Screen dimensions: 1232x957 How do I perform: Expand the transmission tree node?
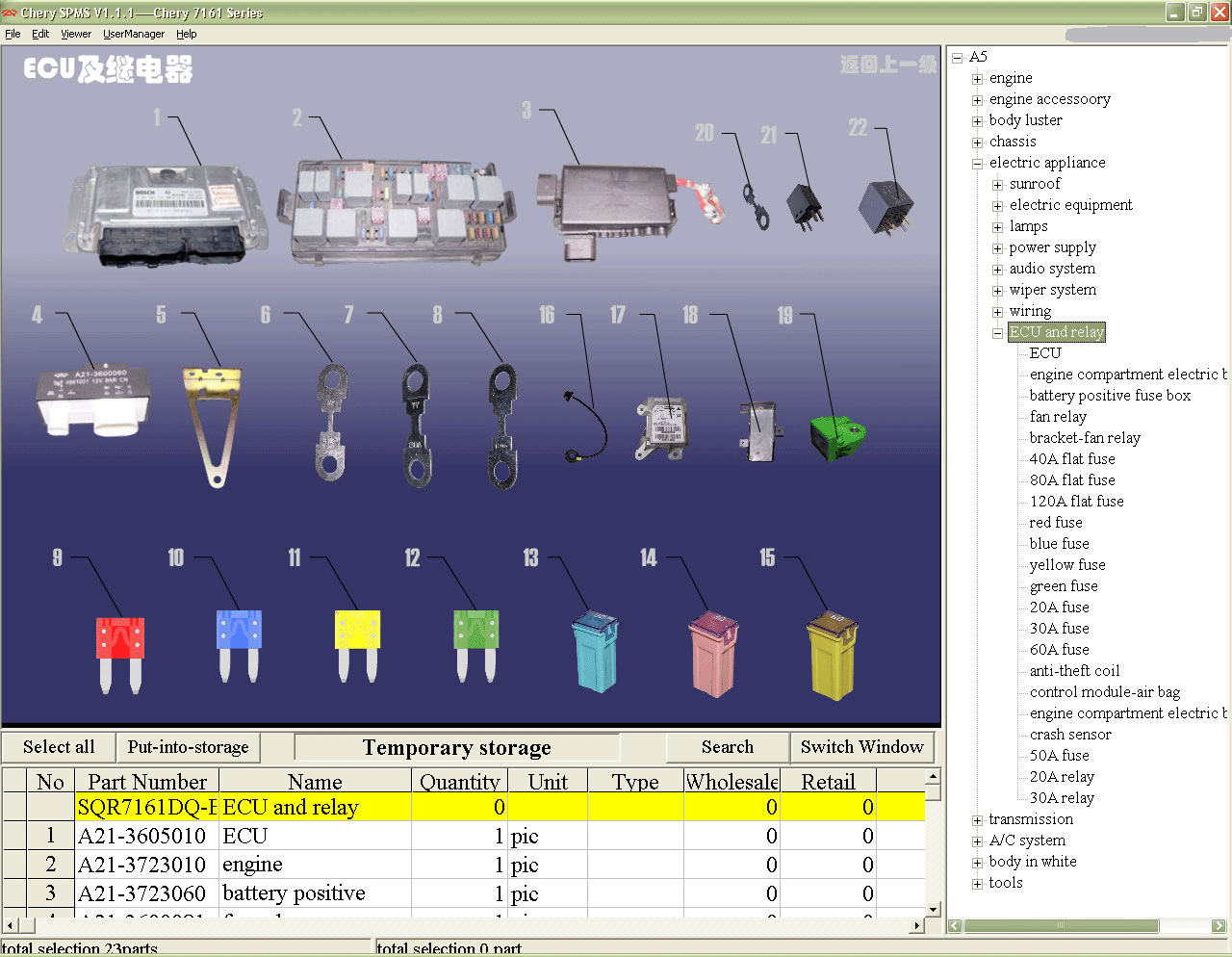977,820
